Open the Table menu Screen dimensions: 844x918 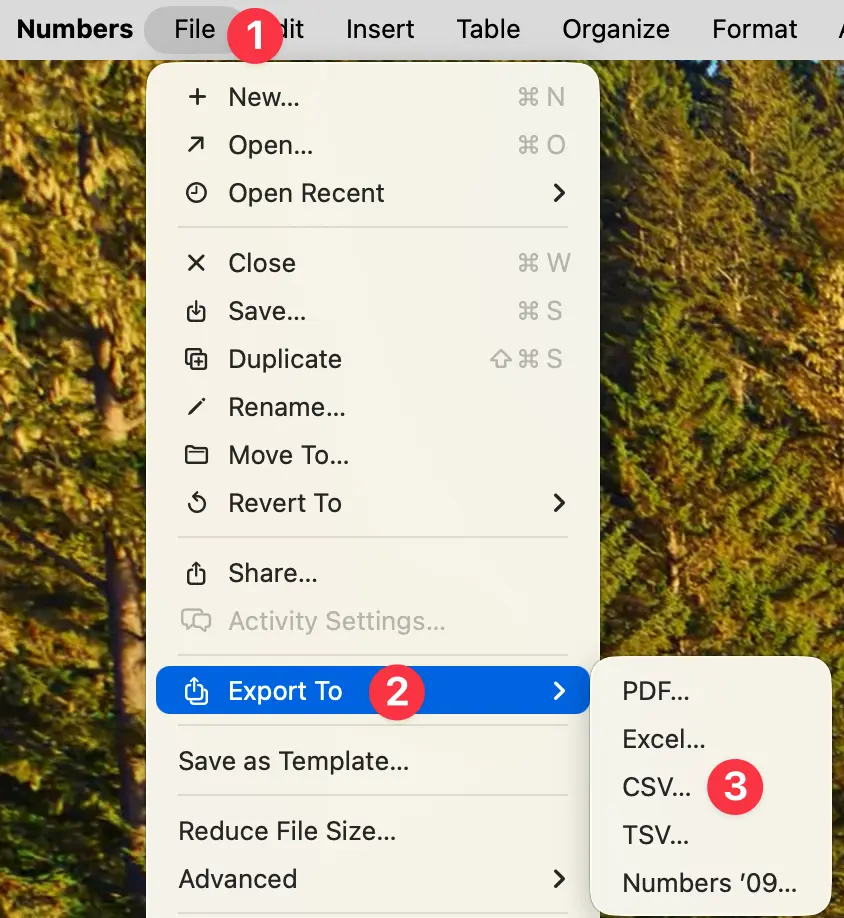[x=487, y=29]
